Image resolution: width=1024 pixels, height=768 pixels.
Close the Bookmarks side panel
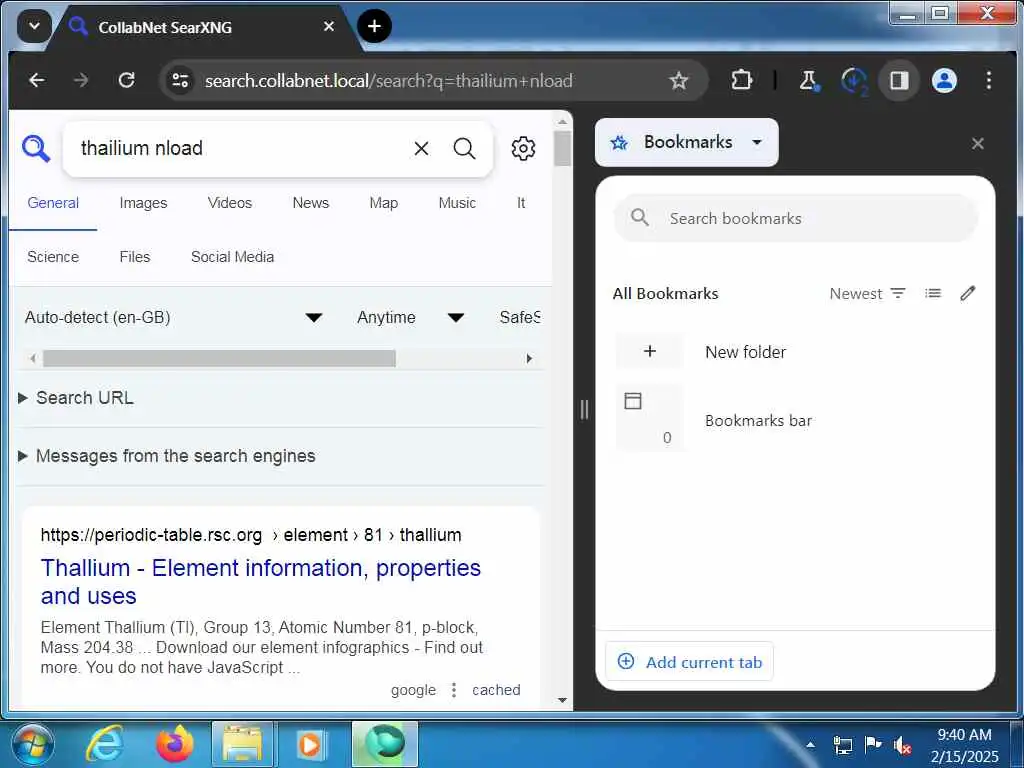pos(978,143)
